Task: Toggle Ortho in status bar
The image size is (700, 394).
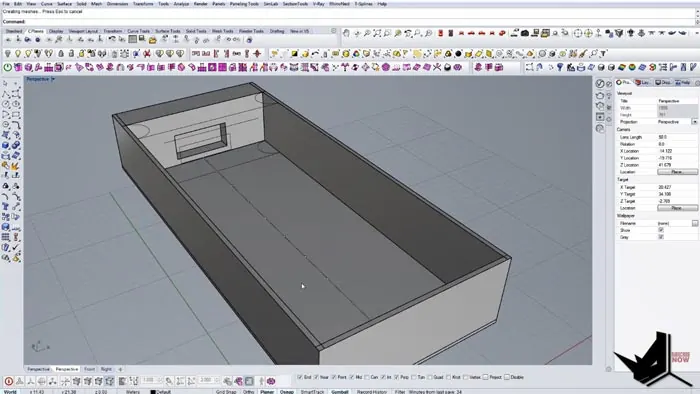Action: point(248,392)
